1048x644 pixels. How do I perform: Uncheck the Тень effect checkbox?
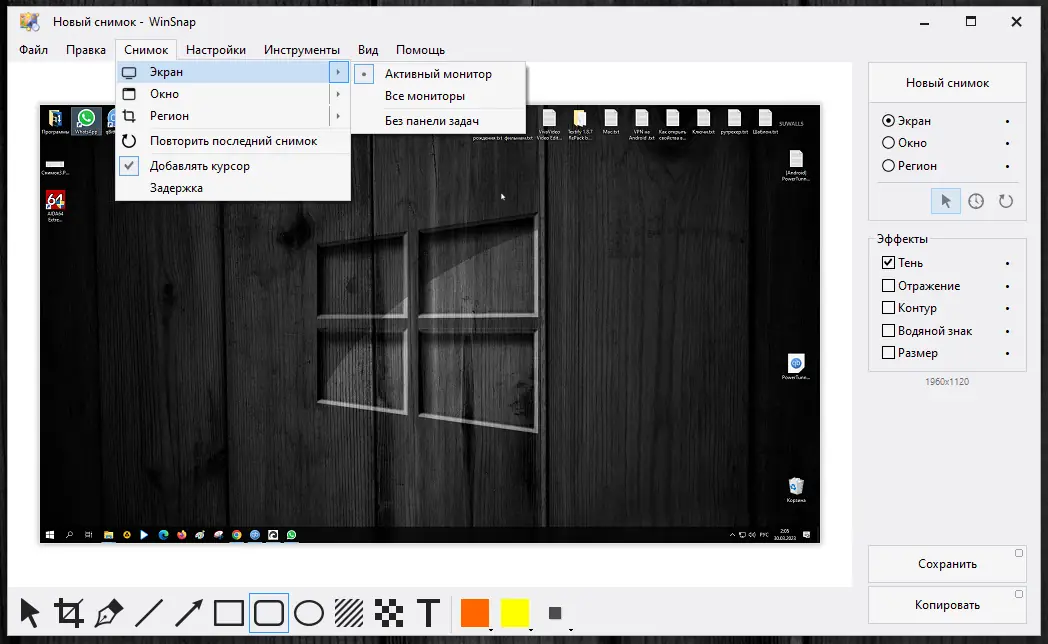coord(888,263)
